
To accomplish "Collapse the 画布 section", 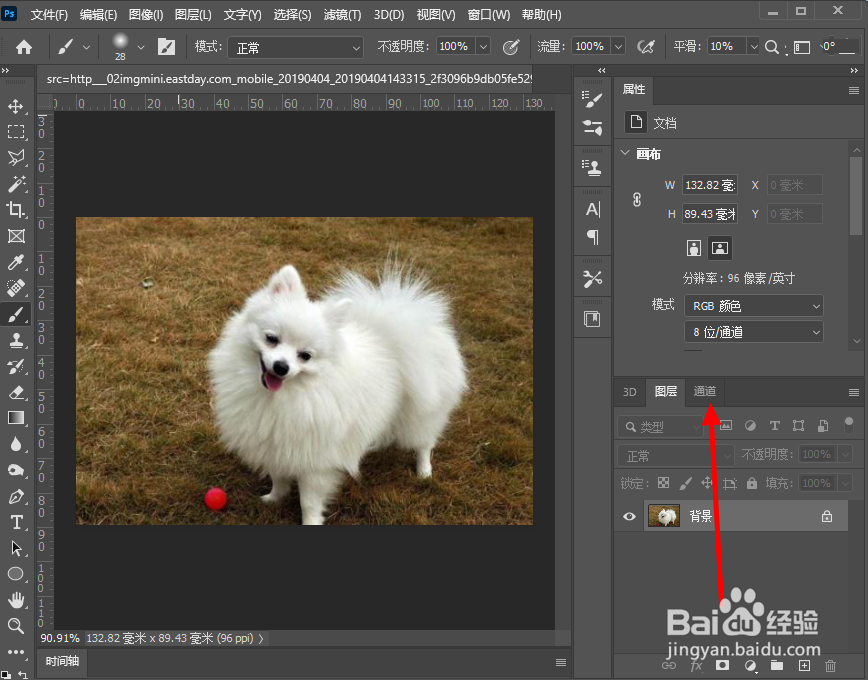I will point(626,153).
